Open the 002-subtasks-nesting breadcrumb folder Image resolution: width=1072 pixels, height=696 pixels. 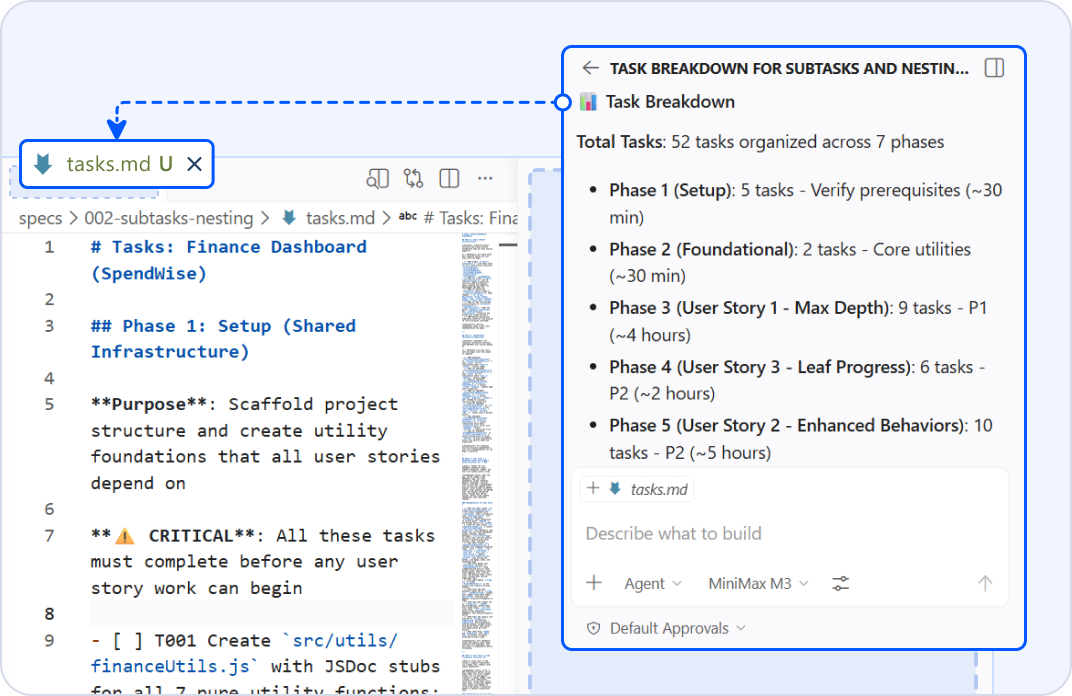tap(169, 218)
